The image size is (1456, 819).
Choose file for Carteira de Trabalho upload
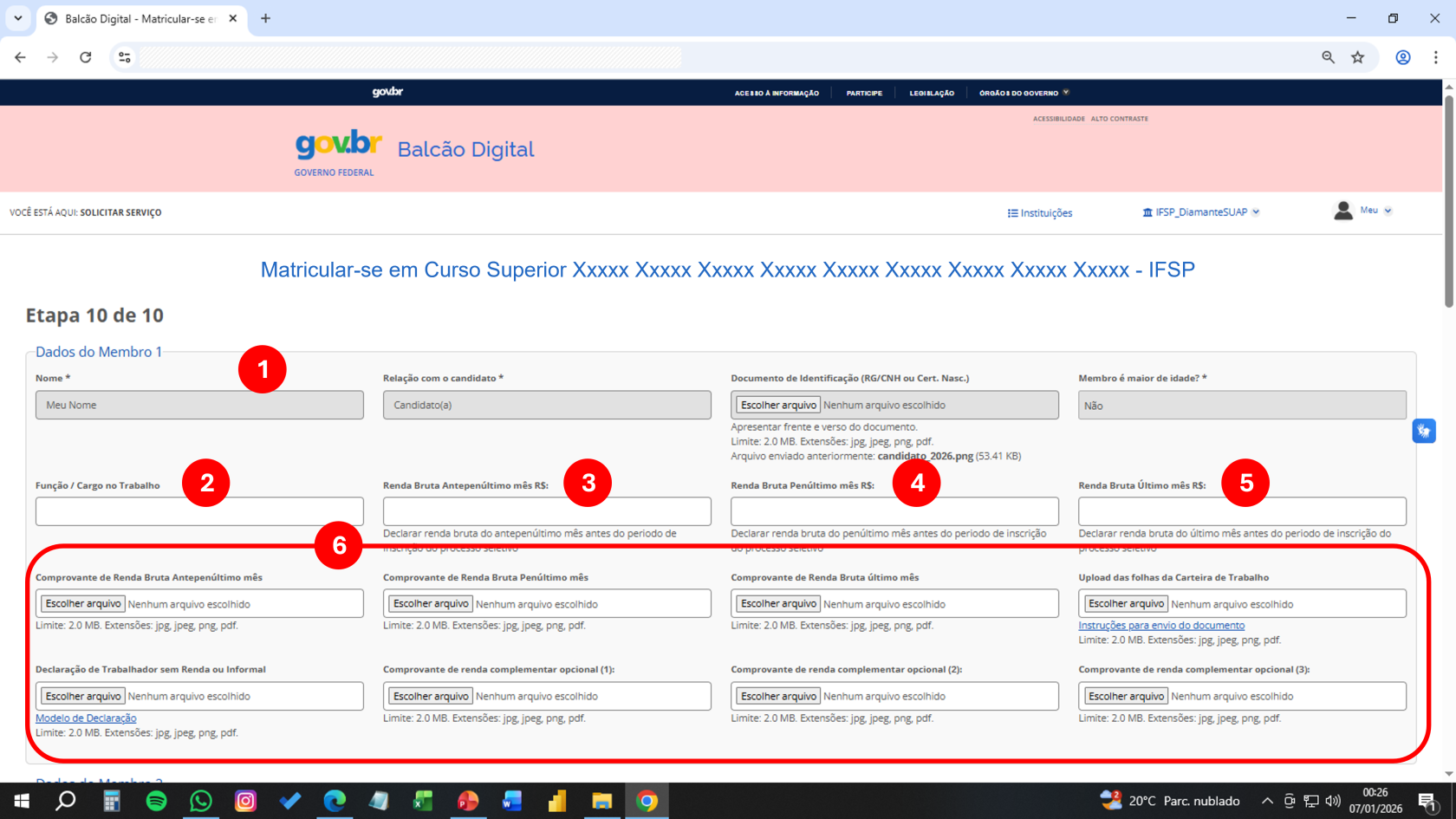point(1126,604)
